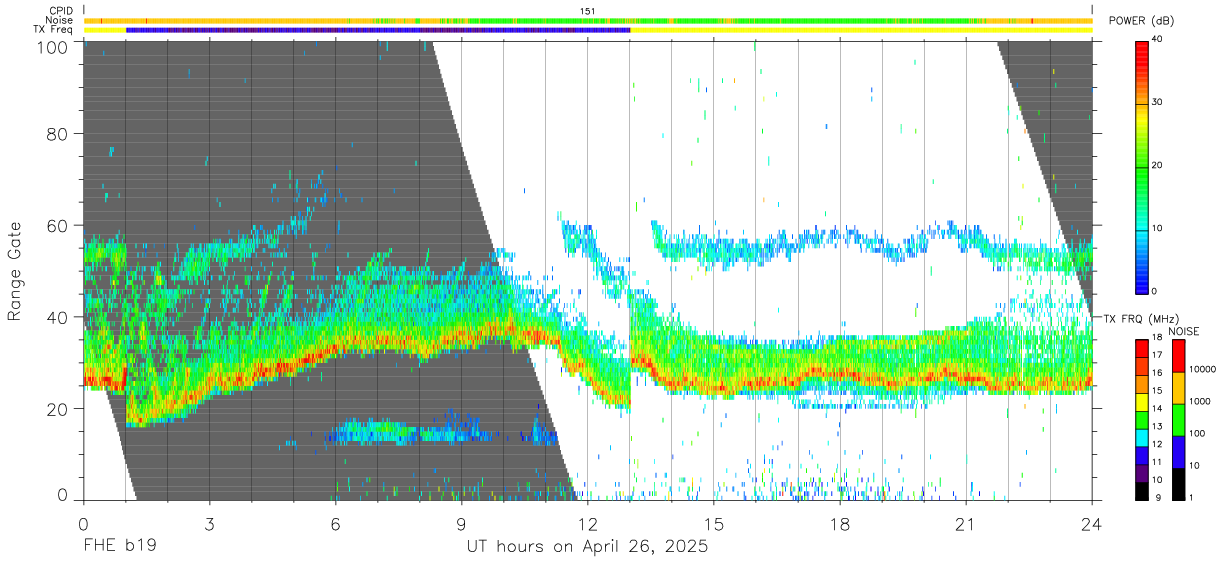Click the POWER (dB) colorbar legend
The height and width of the screenshot is (567, 1228).
[1143, 165]
